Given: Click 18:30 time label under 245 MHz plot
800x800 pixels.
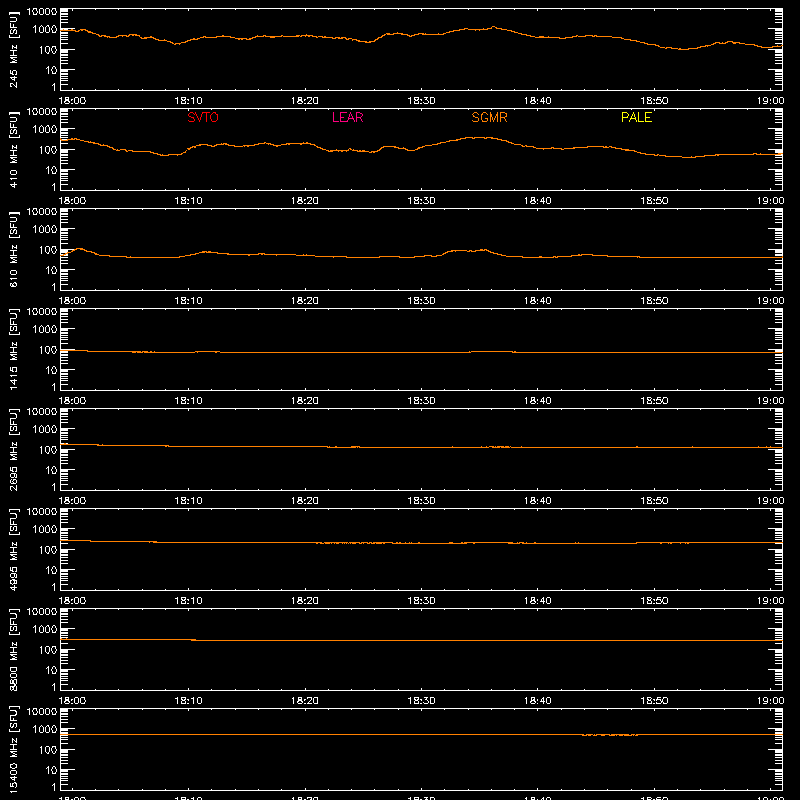Looking at the screenshot, I should 421,101.
